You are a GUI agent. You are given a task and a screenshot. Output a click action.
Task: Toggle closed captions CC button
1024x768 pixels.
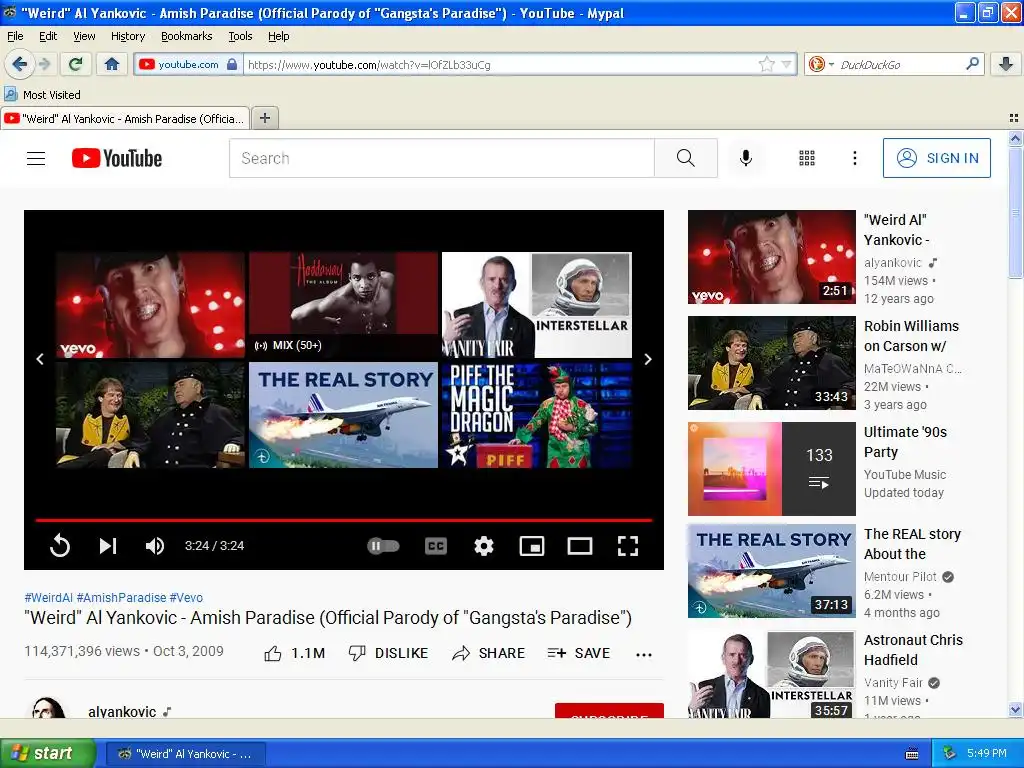pos(436,545)
